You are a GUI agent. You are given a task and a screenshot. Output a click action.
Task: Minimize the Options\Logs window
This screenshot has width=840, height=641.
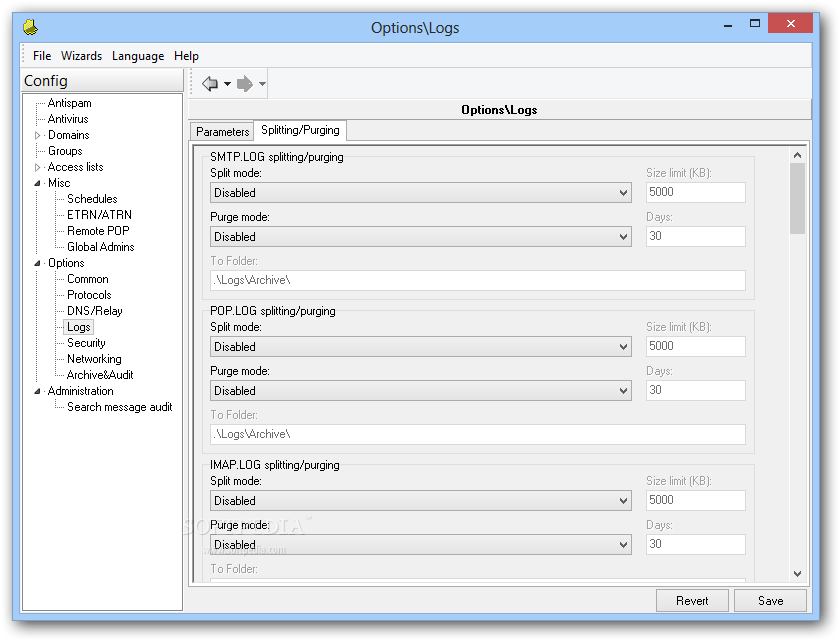[728, 24]
